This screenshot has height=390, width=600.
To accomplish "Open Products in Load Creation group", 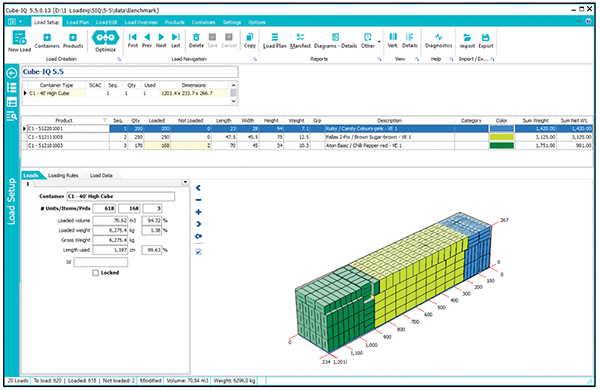I will 73,41.
